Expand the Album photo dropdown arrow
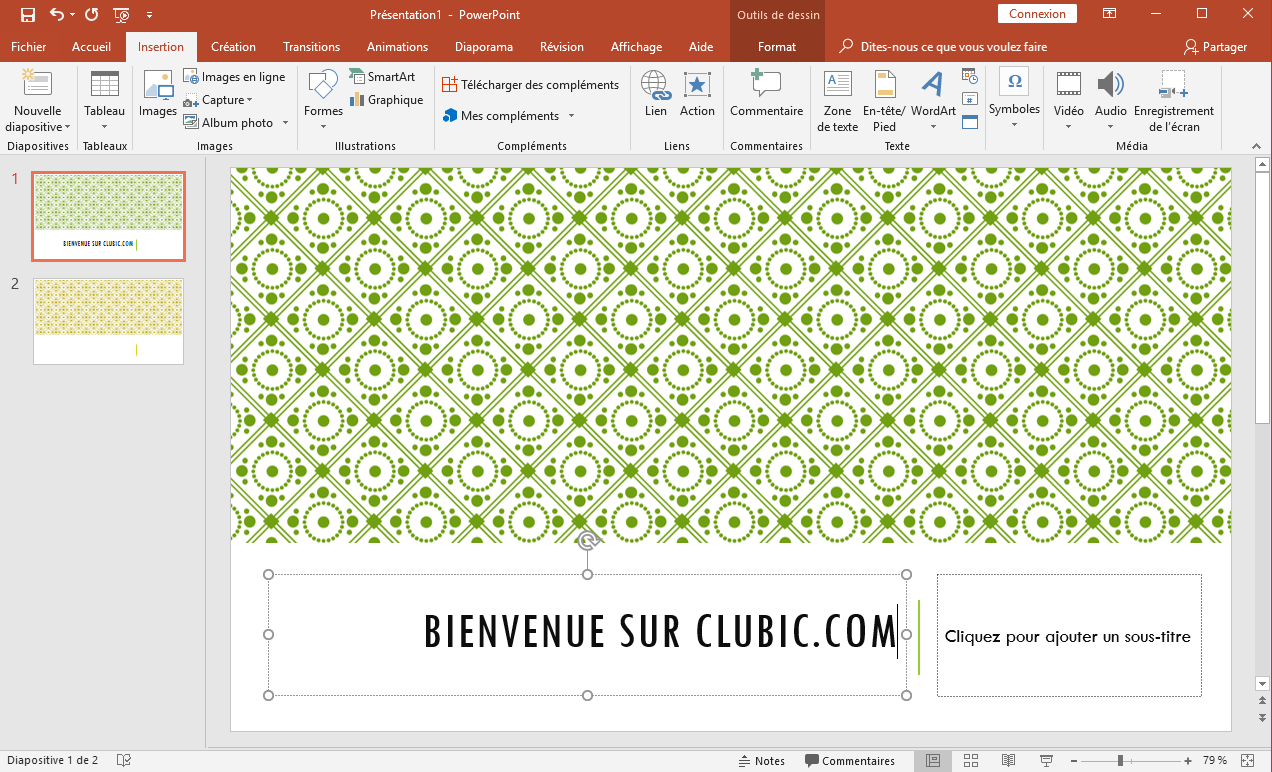Screen dimensions: 1272x772 click(x=285, y=123)
